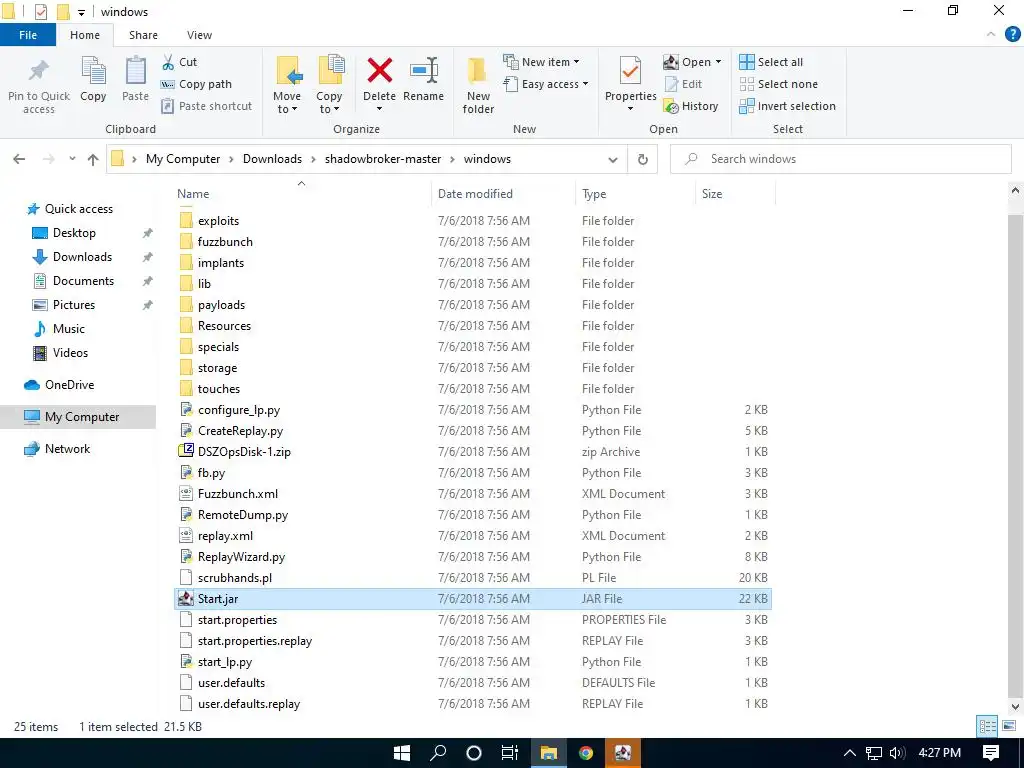The image size is (1024, 768).
Task: Pin selection to Quick access
Action: (39, 86)
